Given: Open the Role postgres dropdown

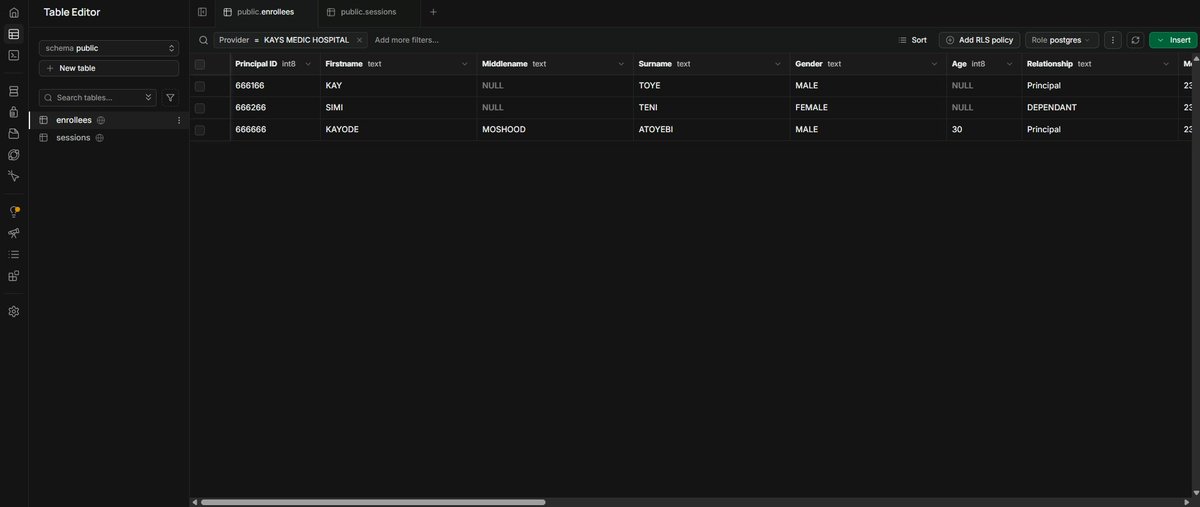Looking at the screenshot, I should click(x=1062, y=40).
